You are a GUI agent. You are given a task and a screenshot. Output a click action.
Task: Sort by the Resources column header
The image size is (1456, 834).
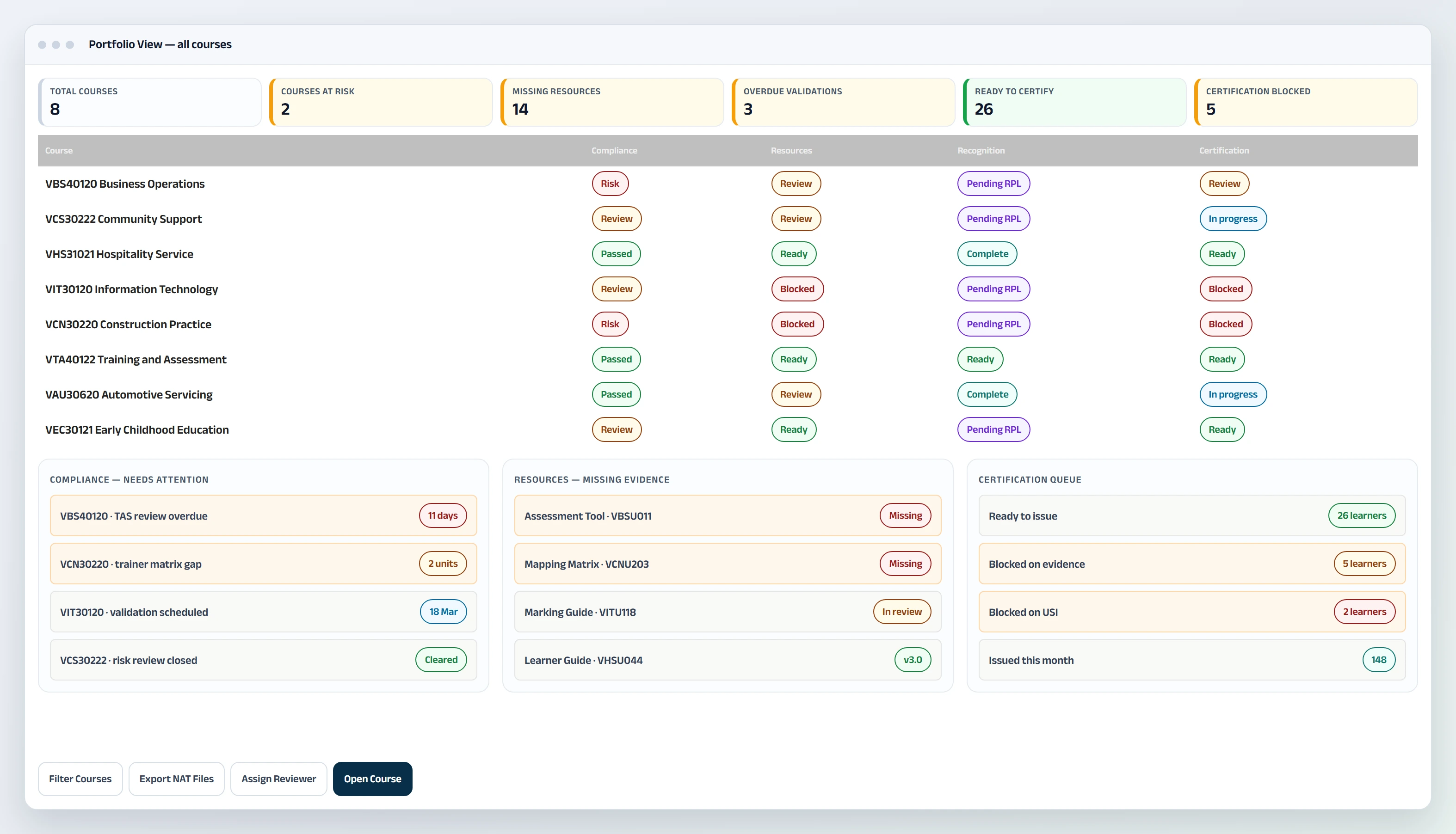pos(791,151)
